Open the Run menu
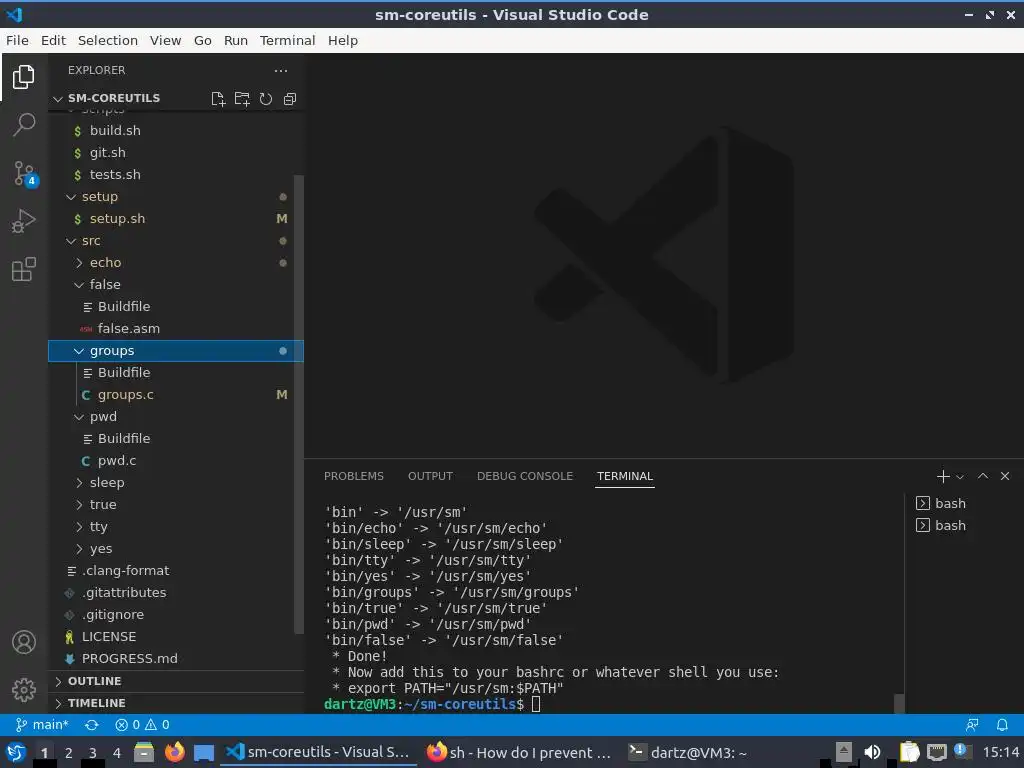The image size is (1024, 768). [236, 40]
